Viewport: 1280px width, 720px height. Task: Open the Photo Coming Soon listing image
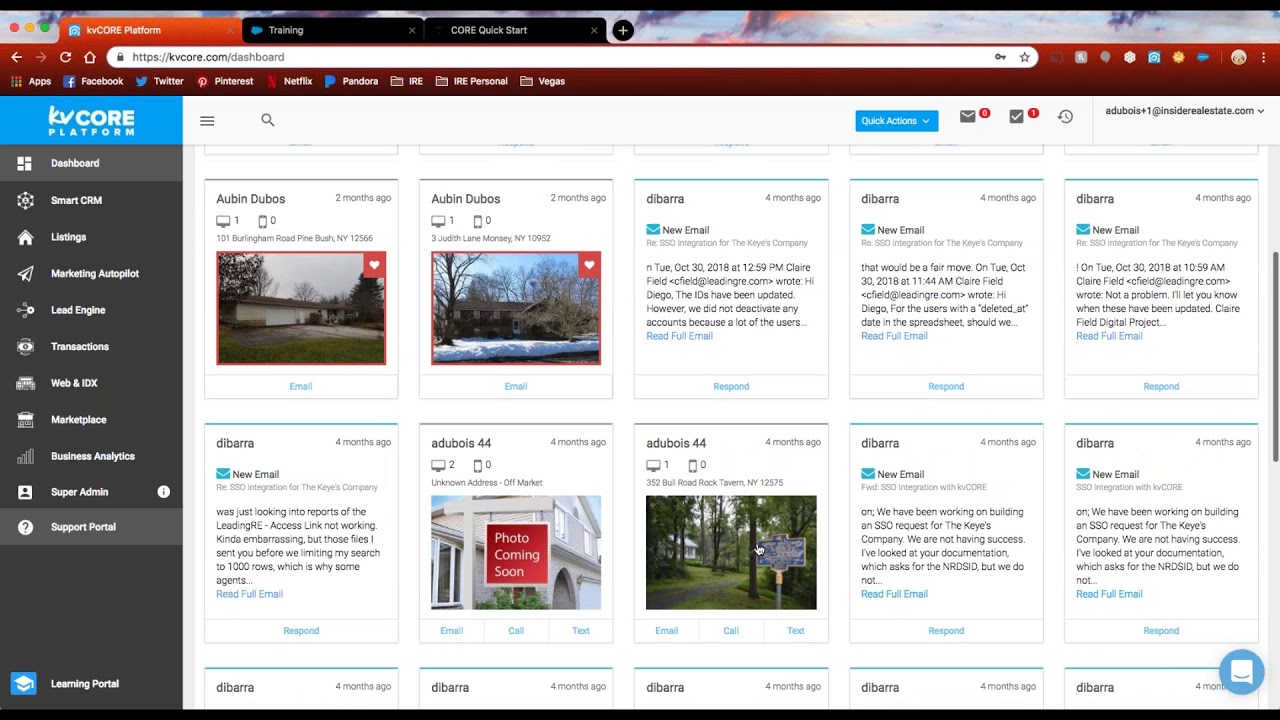pos(516,553)
